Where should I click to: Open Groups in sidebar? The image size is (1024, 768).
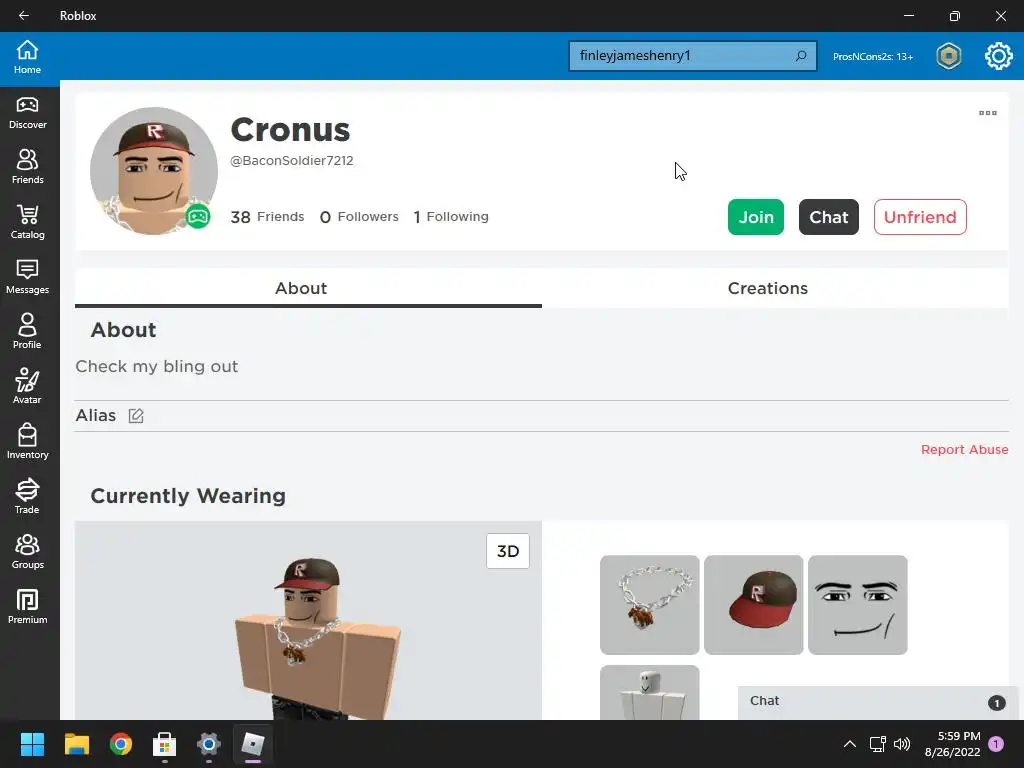coord(27,552)
